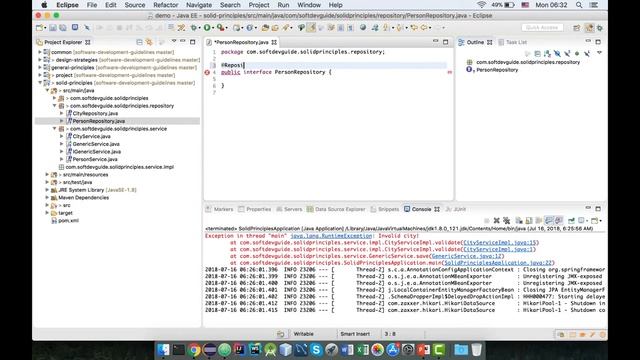
Task: Click Pin Console icon
Action: 571,220
